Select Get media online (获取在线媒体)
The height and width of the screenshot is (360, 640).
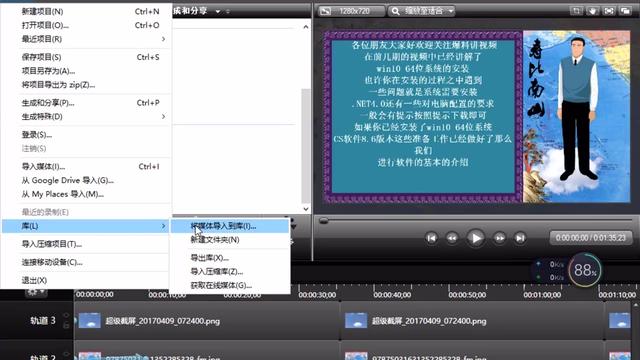pyautogui.click(x=230, y=285)
